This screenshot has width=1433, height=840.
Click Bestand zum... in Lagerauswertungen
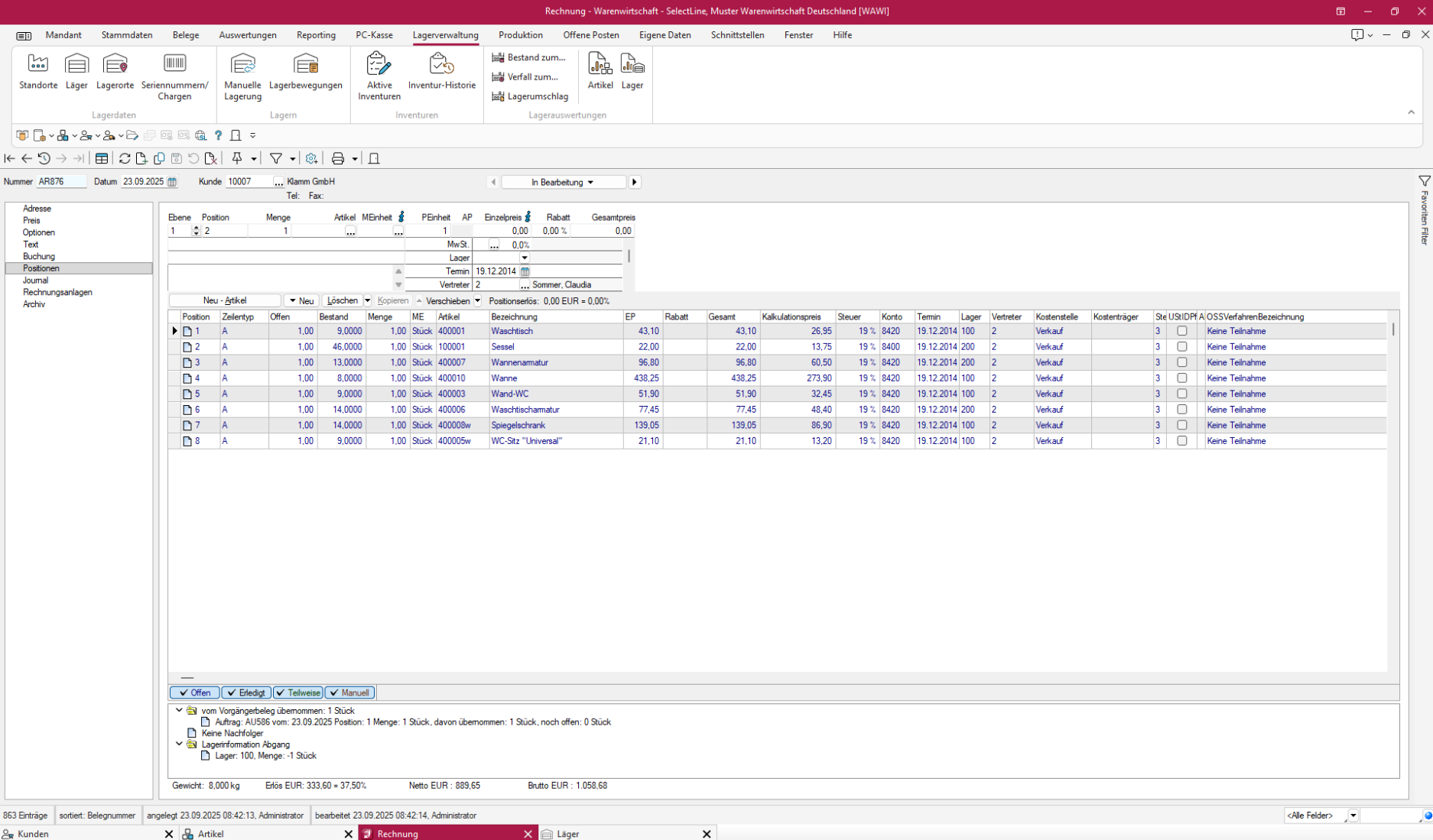[529, 57]
